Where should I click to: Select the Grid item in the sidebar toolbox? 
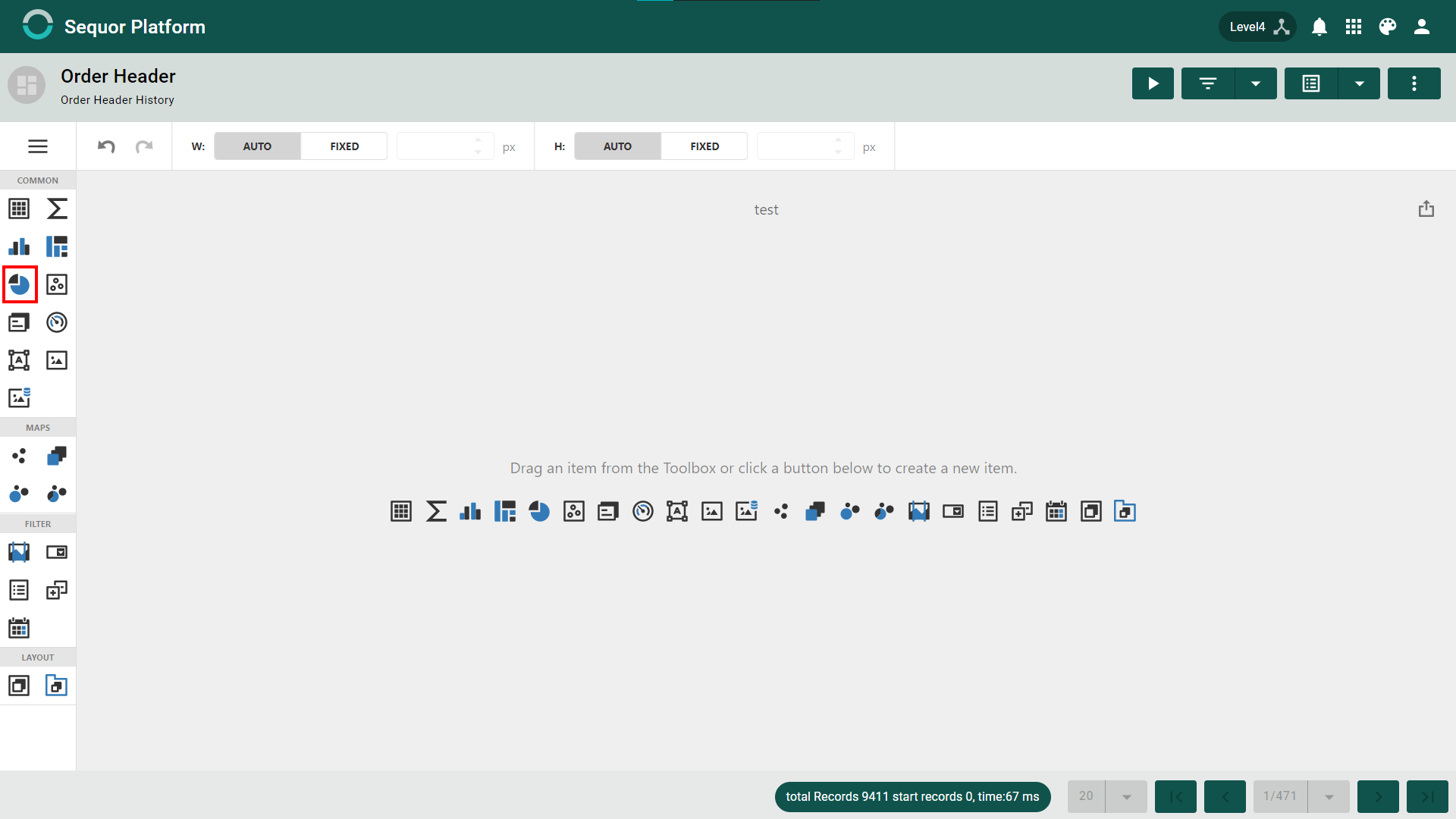(19, 209)
